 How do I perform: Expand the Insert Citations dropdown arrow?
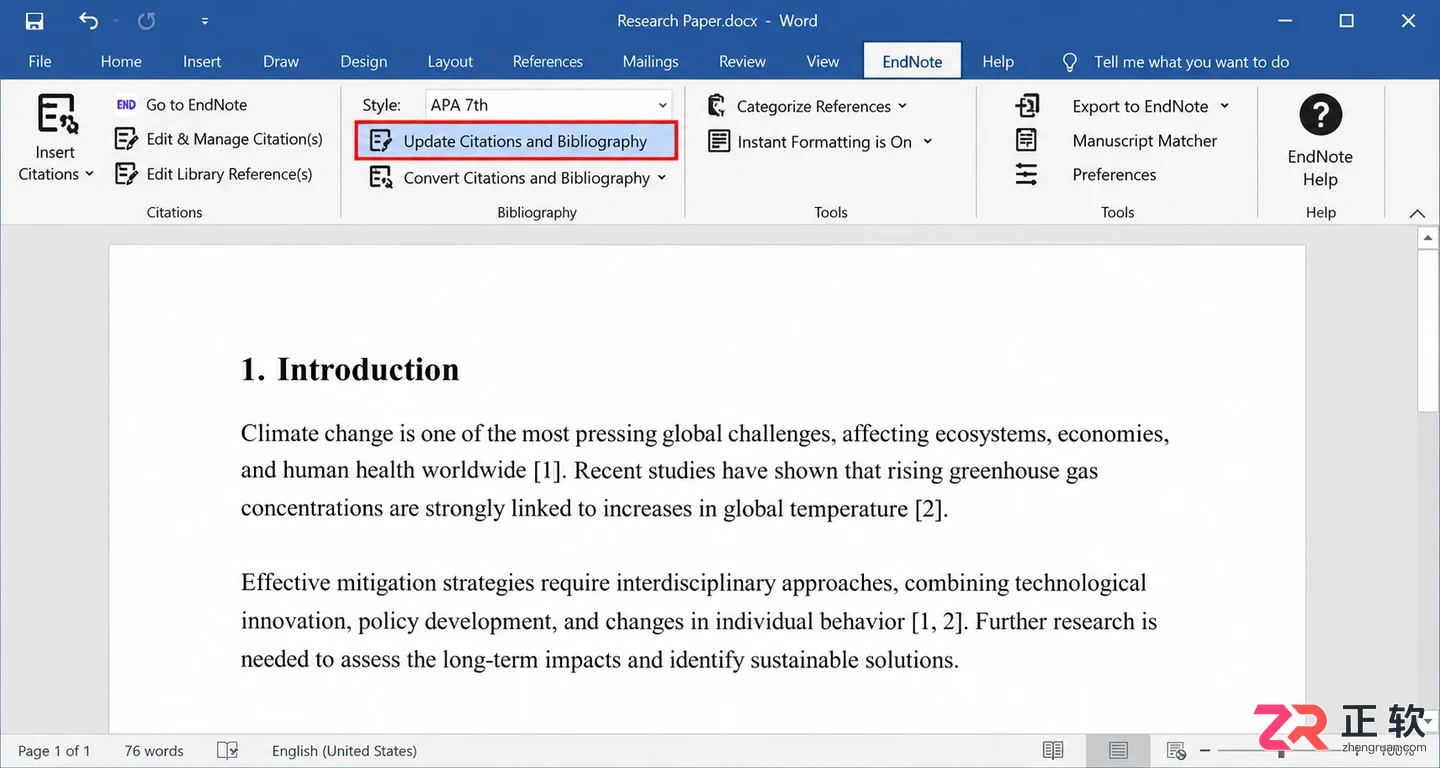(x=89, y=174)
